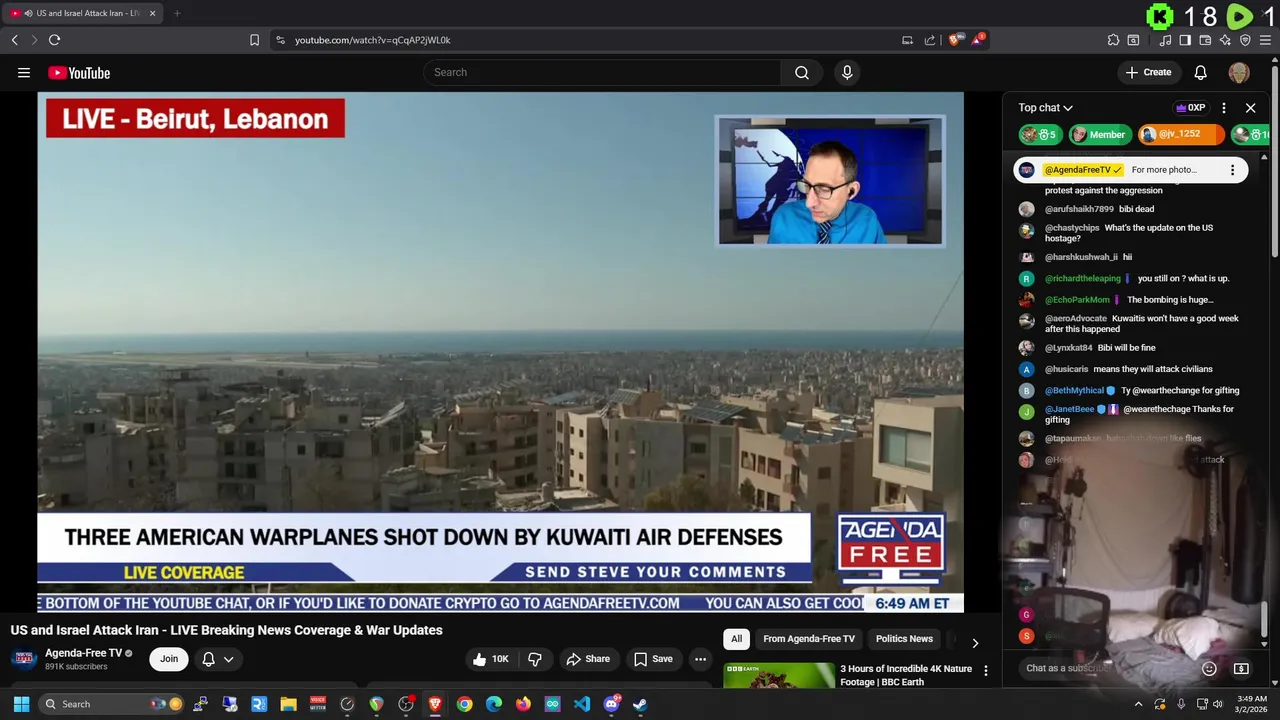Go to the YouTube home logo
The image size is (1280, 720).
pyautogui.click(x=79, y=73)
